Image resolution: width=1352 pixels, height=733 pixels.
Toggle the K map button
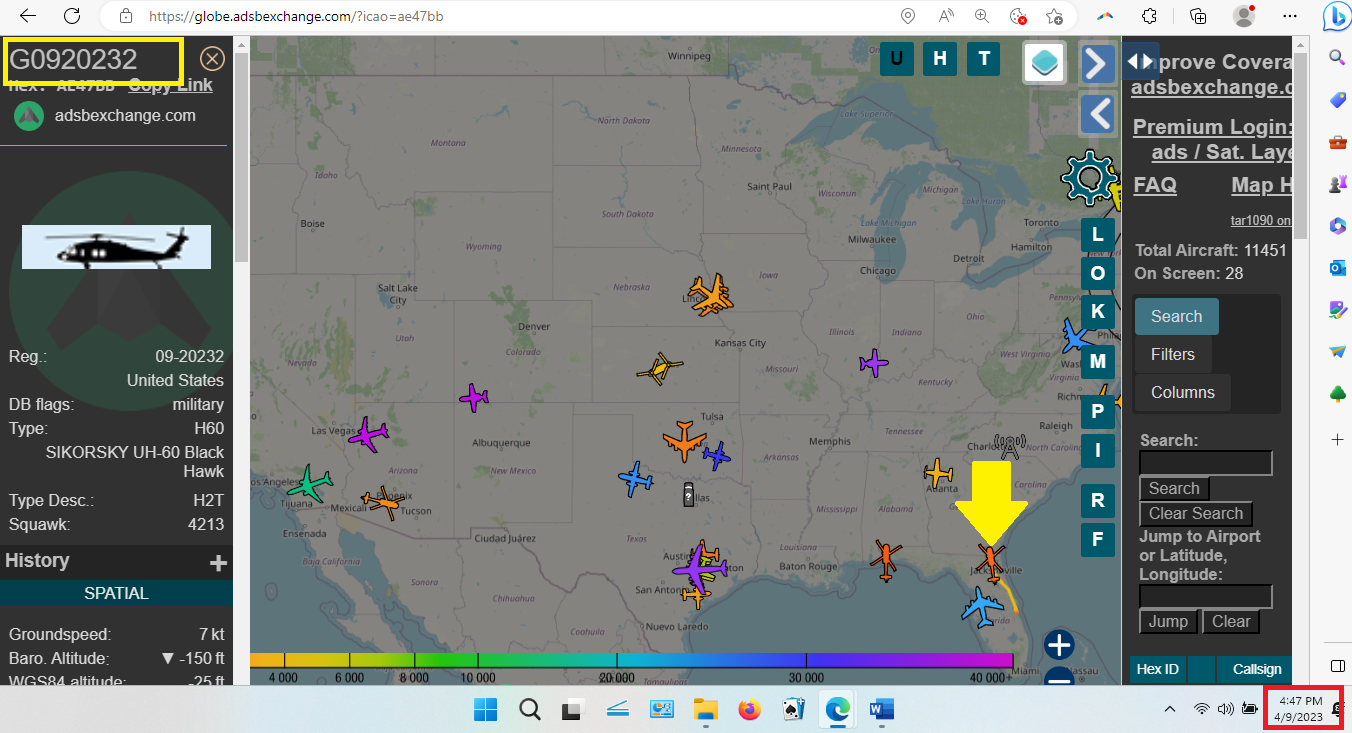pyautogui.click(x=1097, y=311)
